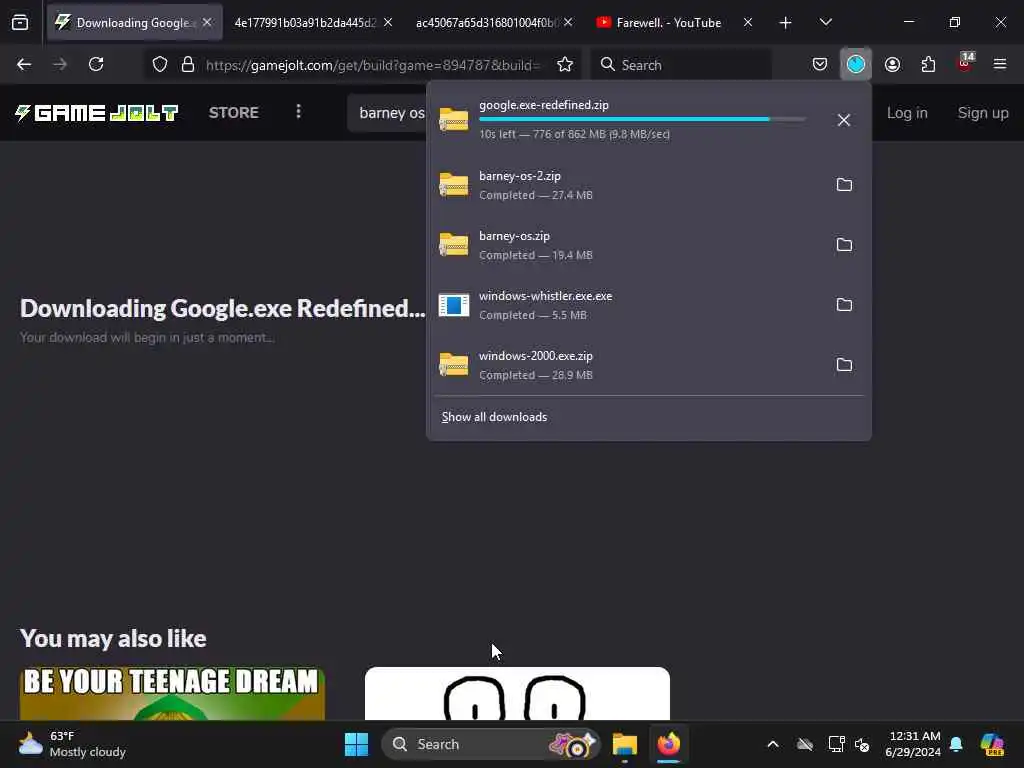The image size is (1024, 768).
Task: Save page to Pocket
Action: pos(820,65)
